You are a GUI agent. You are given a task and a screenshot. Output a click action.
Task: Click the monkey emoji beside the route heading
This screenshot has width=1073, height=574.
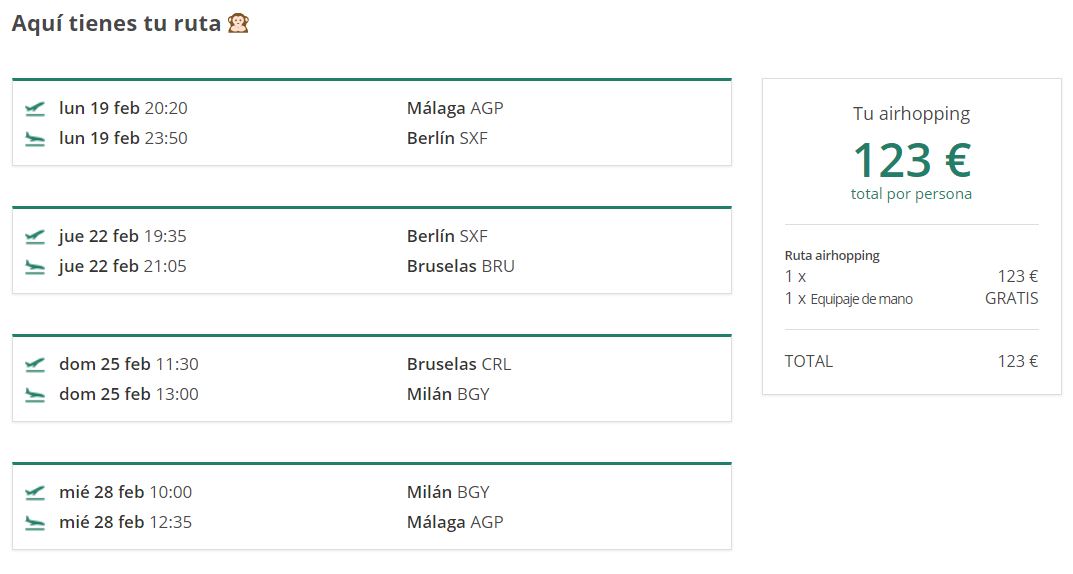click(238, 23)
